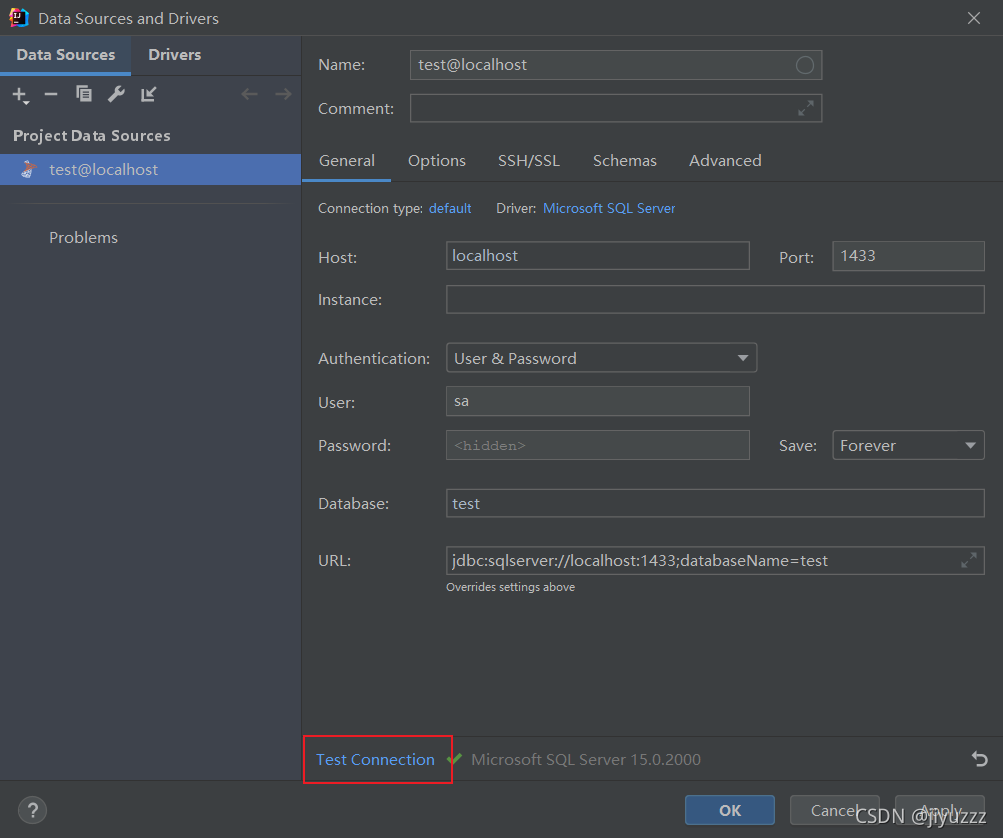Remove the selected data source with minus icon
Screen dimensions: 1003x838
[x=51, y=95]
